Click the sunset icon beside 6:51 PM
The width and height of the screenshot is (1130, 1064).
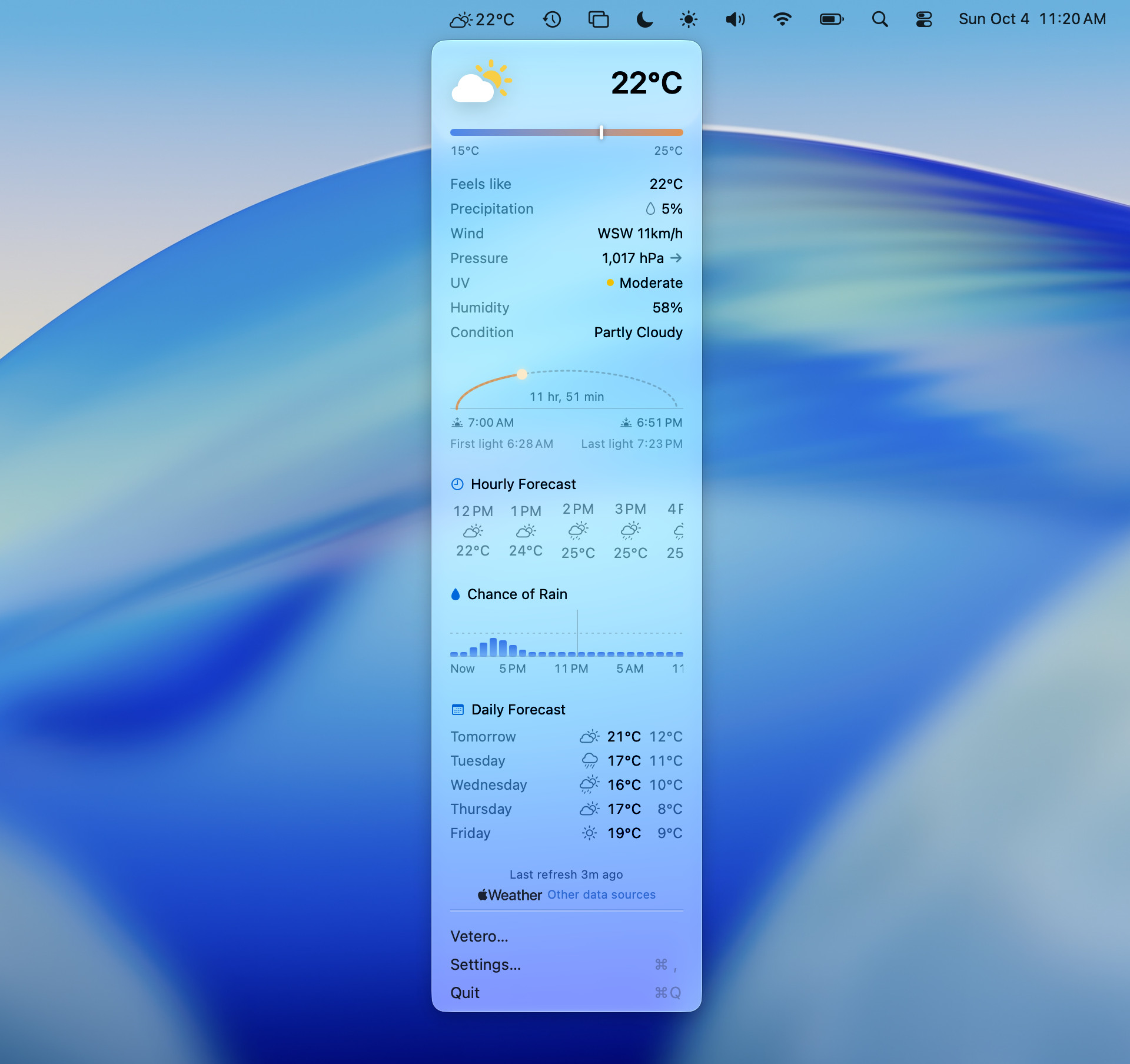click(x=626, y=423)
